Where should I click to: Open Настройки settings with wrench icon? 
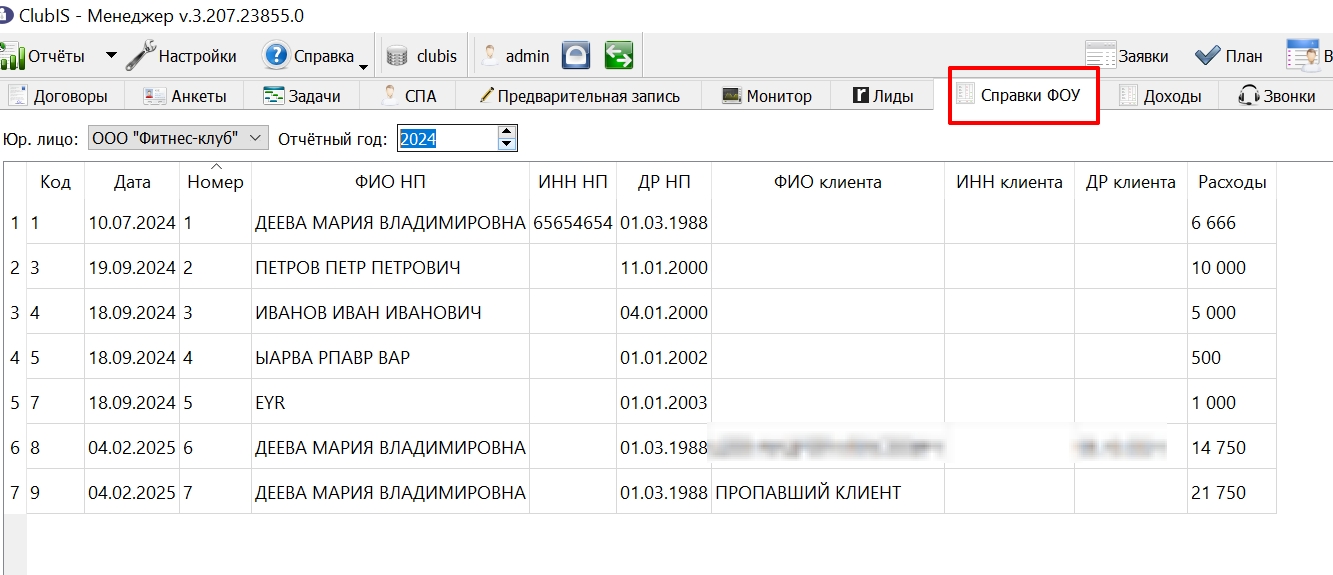182,56
